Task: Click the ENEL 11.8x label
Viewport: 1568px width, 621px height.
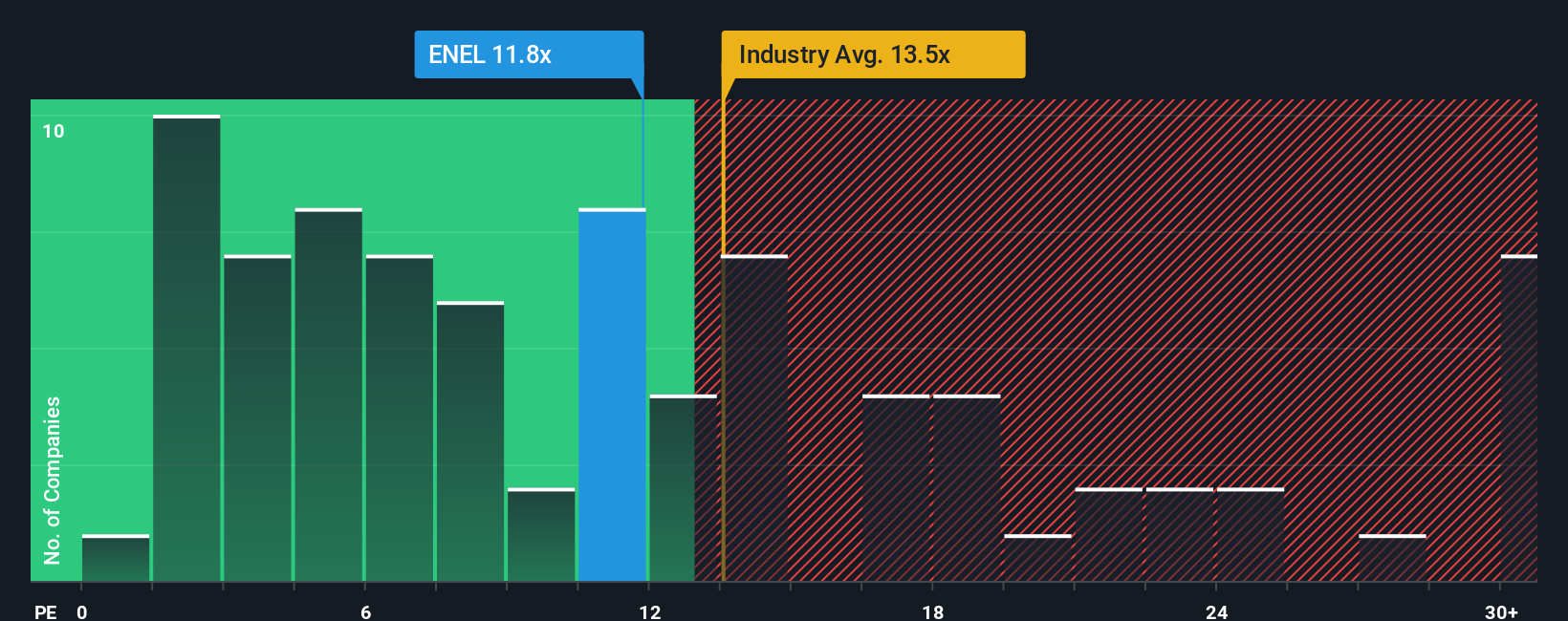Action: tap(529, 54)
